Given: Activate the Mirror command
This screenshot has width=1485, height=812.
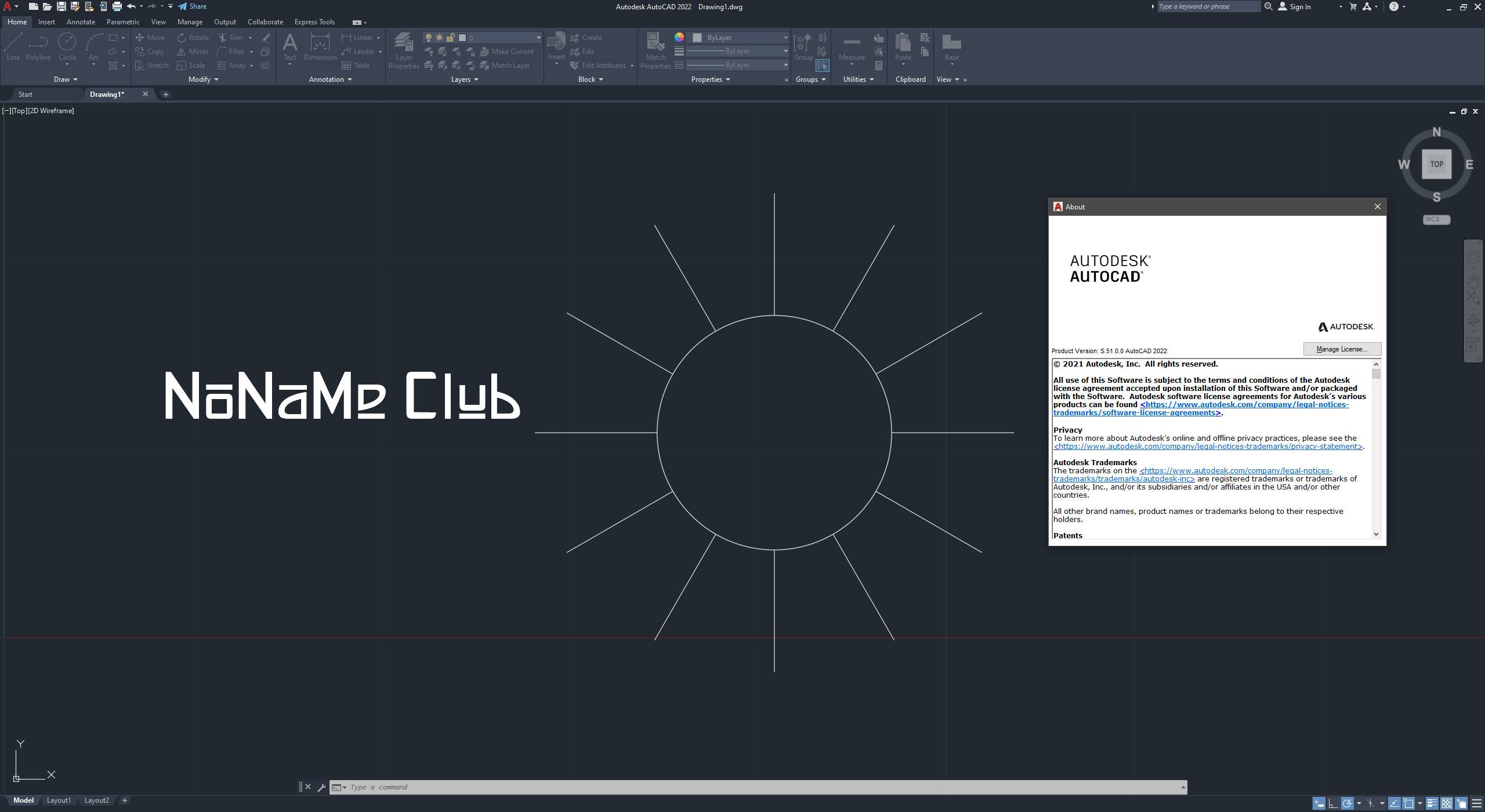Looking at the screenshot, I should tap(193, 52).
